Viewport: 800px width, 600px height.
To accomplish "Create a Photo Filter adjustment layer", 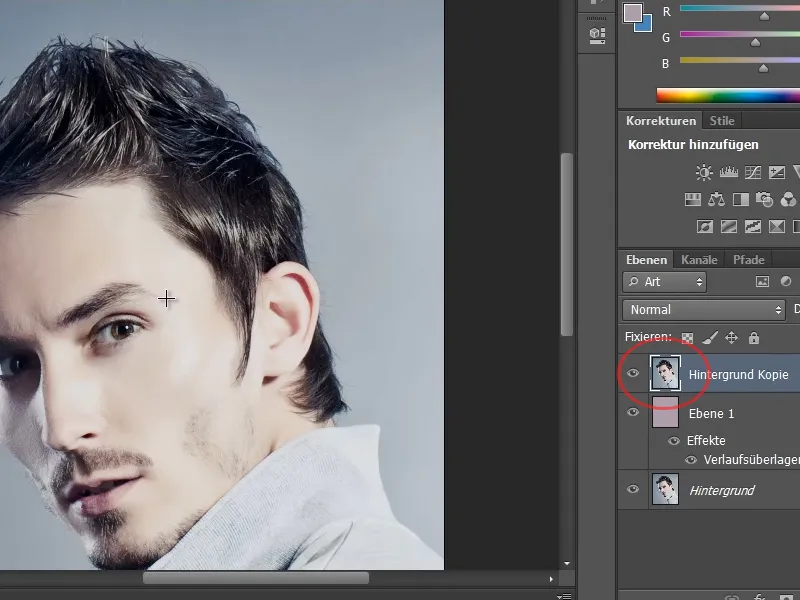I will coord(763,199).
